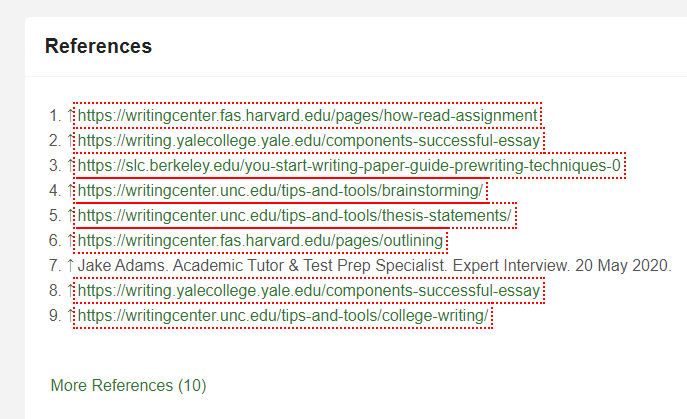Click the References section heading
This screenshot has width=687, height=419.
pos(99,46)
